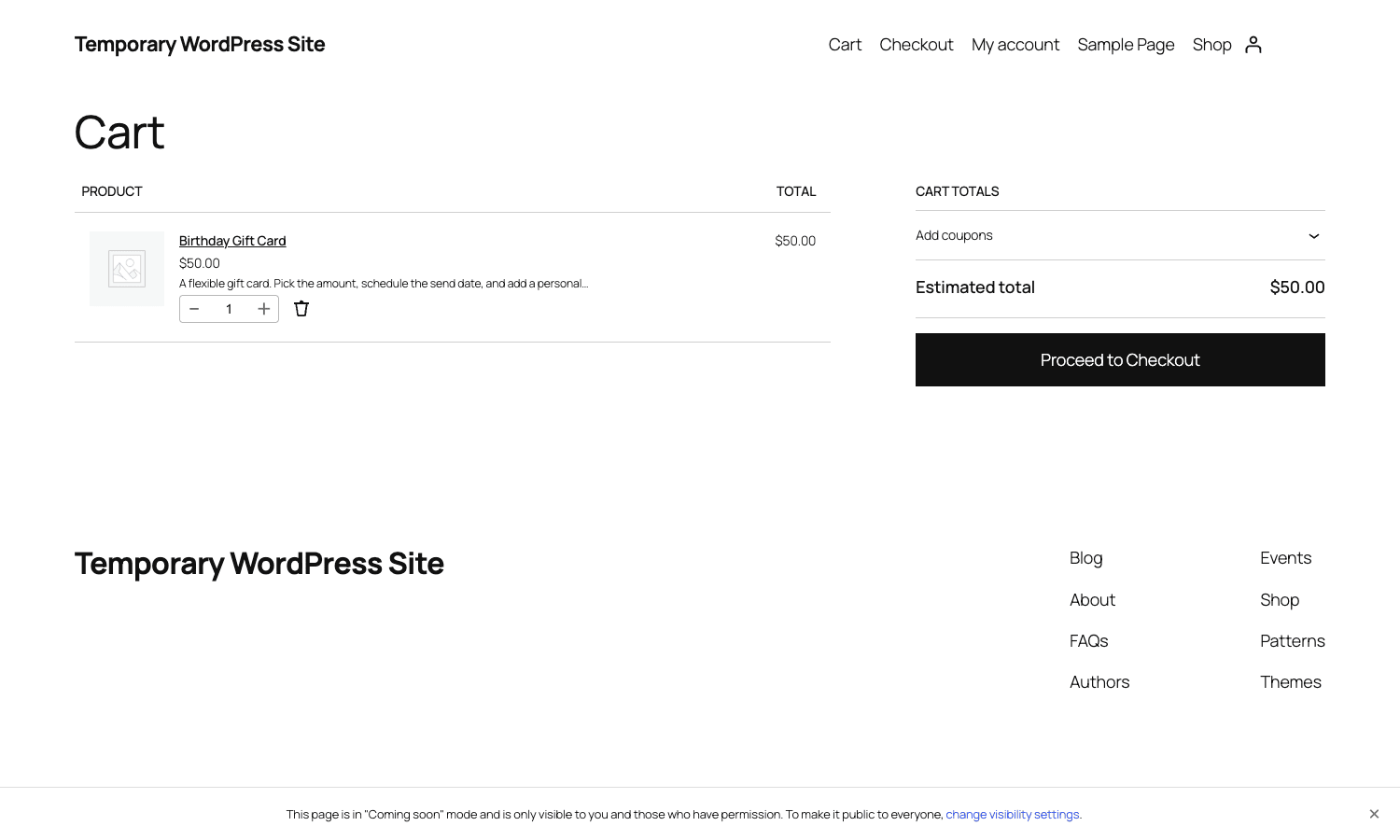Click the CART TOTALS heading
Screen dimensions: 1400x840
(957, 191)
